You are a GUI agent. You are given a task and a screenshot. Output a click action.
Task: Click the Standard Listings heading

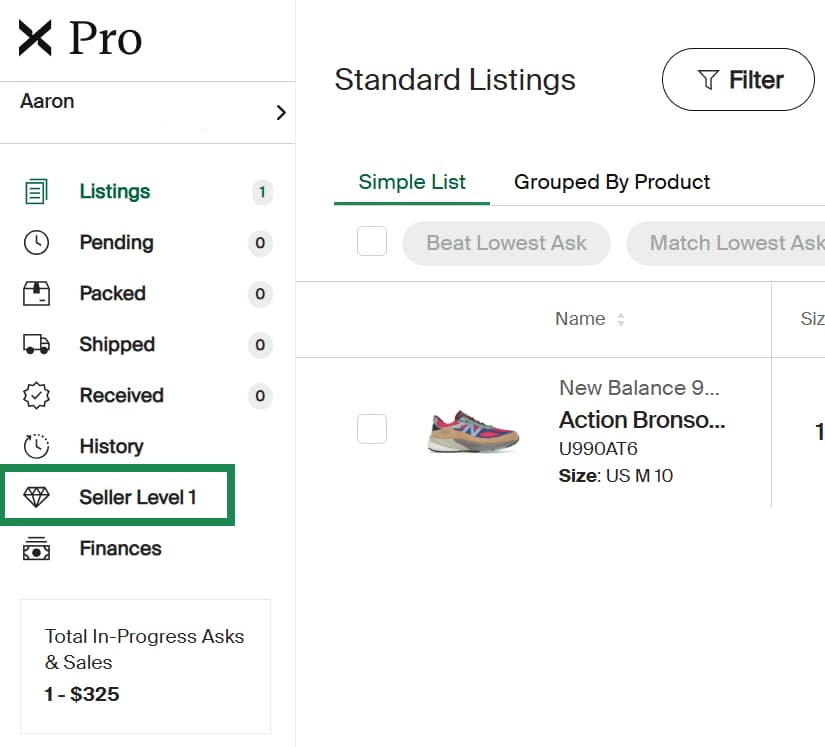coord(455,80)
